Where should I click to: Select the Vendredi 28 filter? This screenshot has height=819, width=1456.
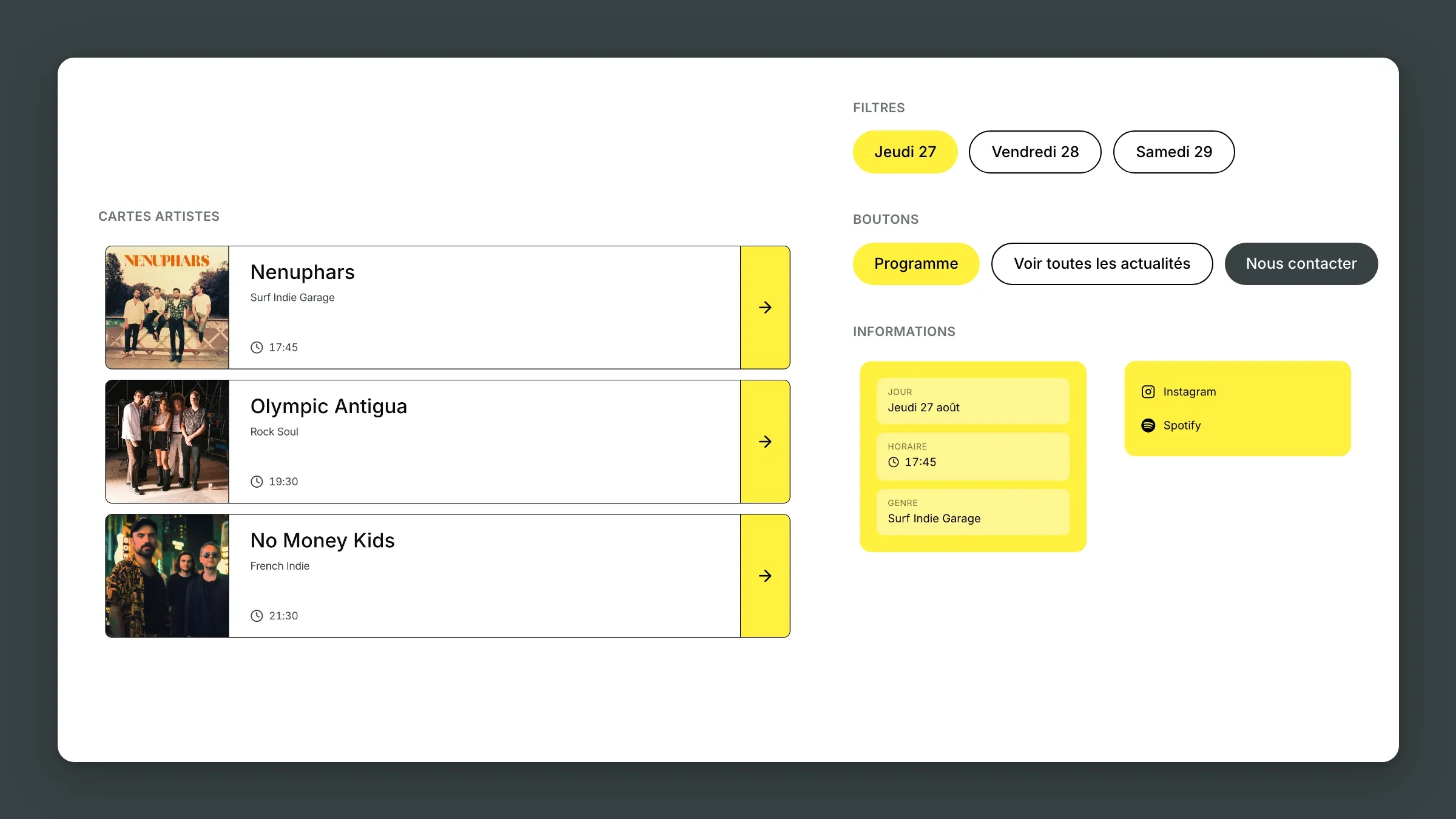(1035, 152)
